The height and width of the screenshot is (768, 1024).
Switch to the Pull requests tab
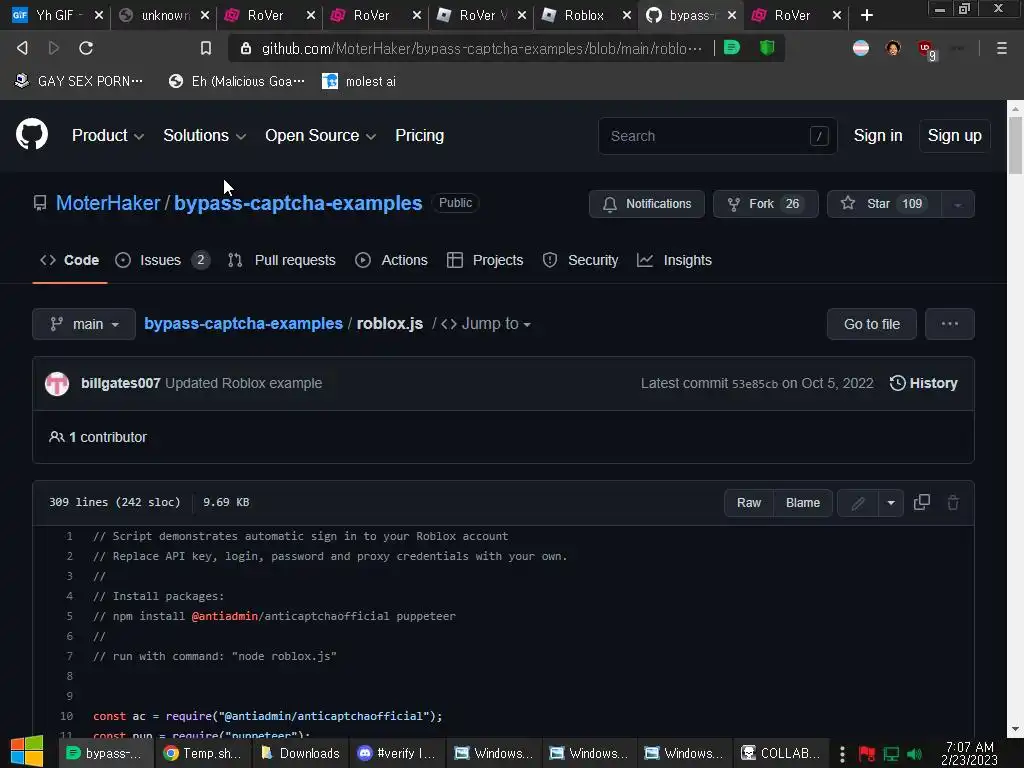(281, 260)
